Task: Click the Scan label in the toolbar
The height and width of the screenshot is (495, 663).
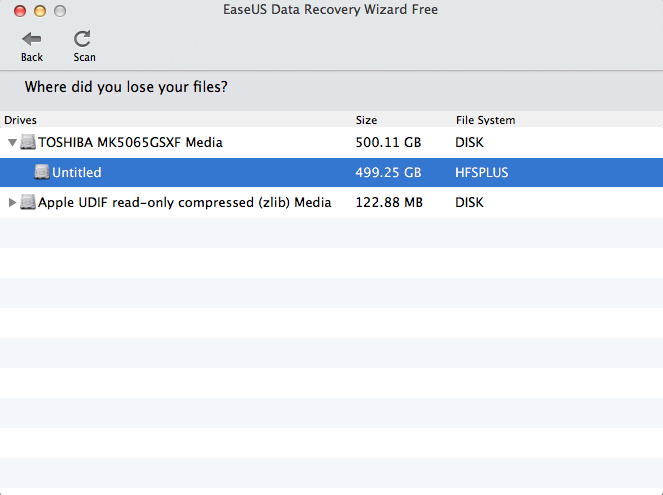Action: click(x=85, y=57)
